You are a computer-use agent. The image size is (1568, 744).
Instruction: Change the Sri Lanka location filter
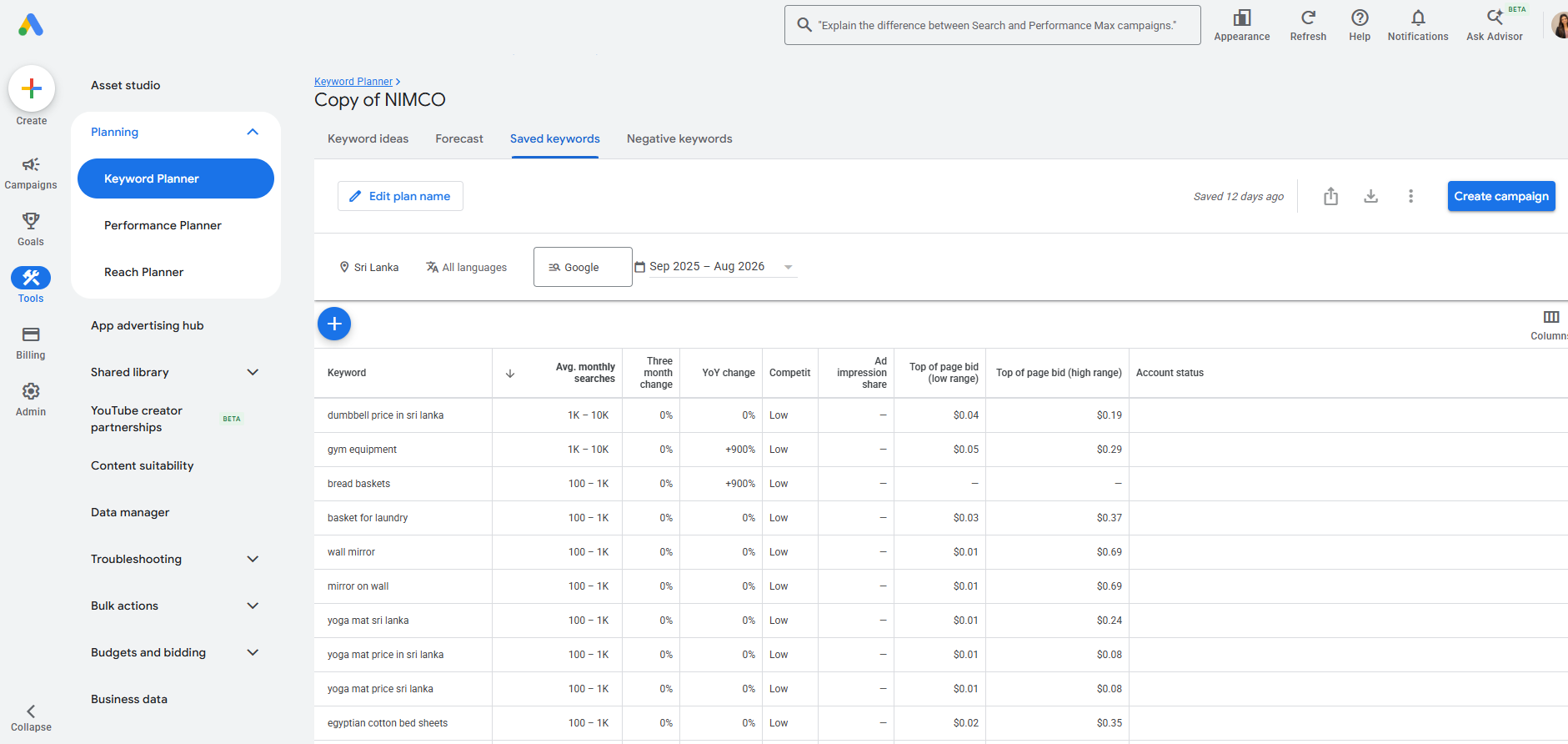pos(368,267)
